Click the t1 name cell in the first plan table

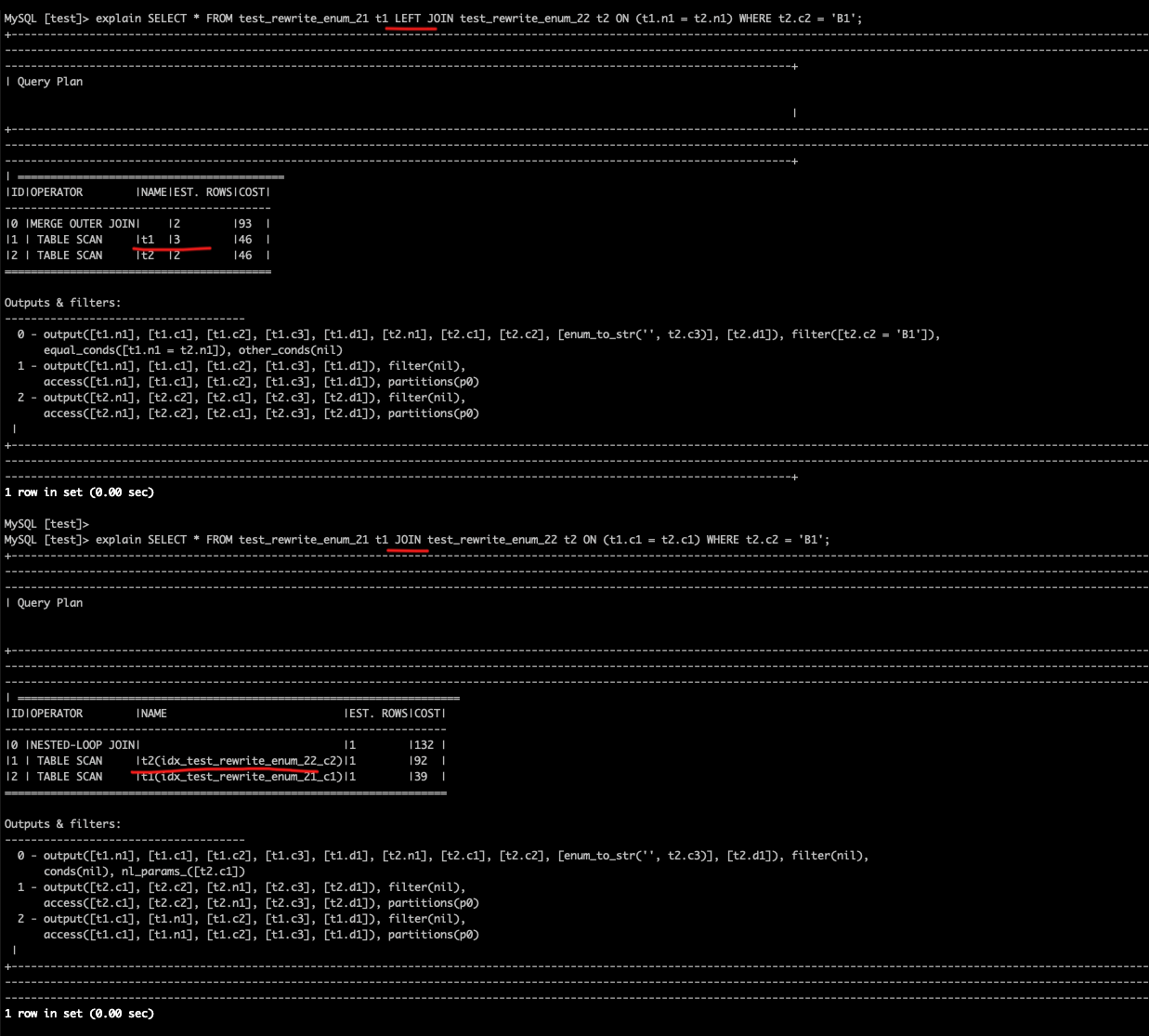(148, 239)
